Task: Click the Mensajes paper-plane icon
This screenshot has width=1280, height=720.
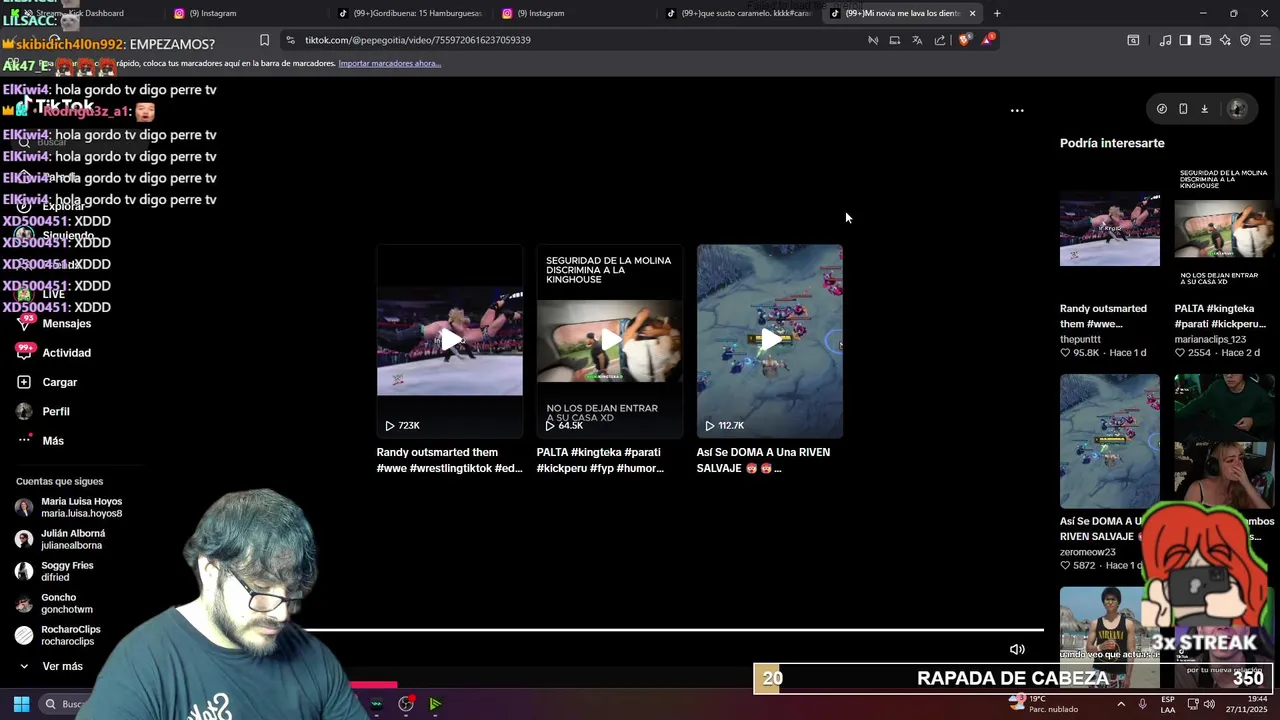Action: coord(24,323)
